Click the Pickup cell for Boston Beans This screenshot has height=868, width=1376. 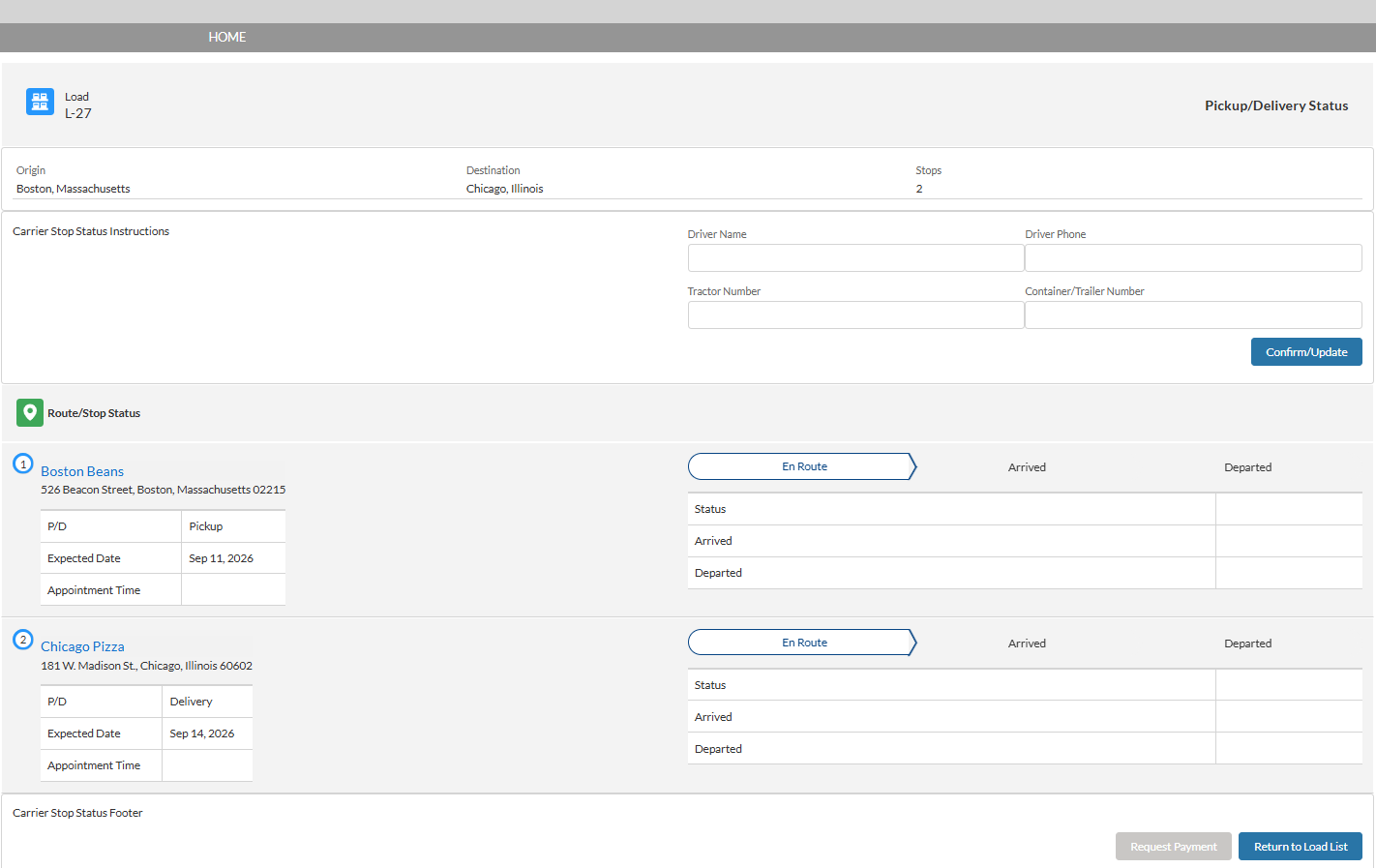pos(233,526)
